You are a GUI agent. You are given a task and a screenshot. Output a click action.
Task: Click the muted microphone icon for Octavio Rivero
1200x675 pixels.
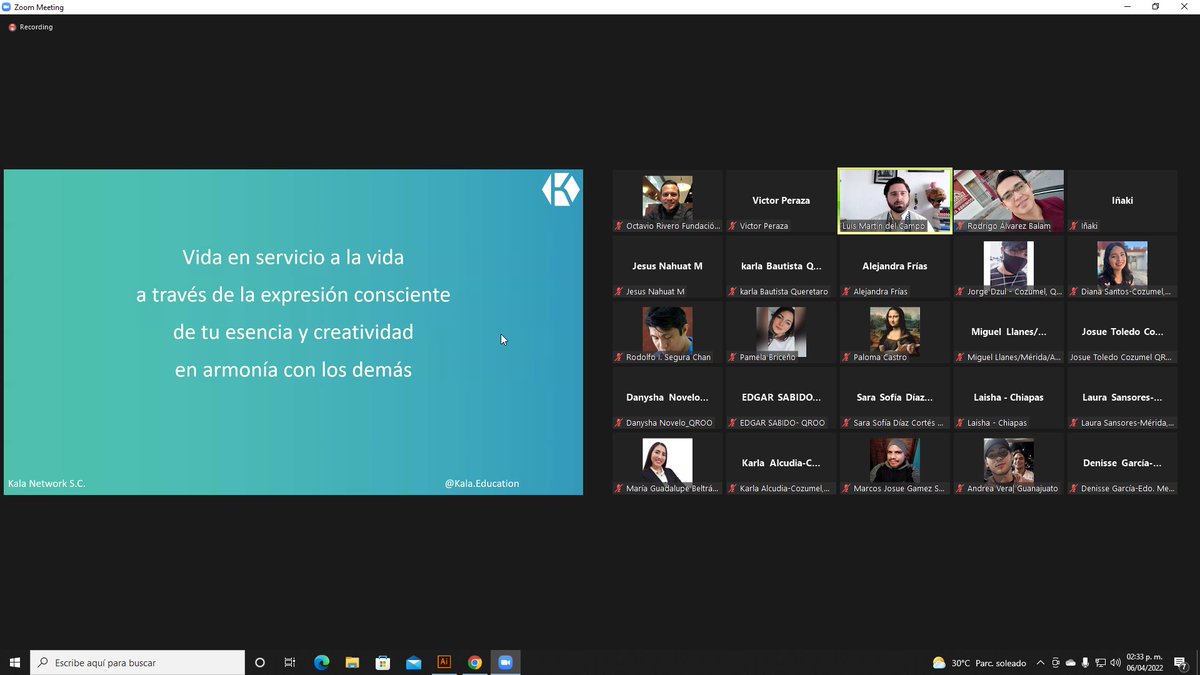coord(620,226)
